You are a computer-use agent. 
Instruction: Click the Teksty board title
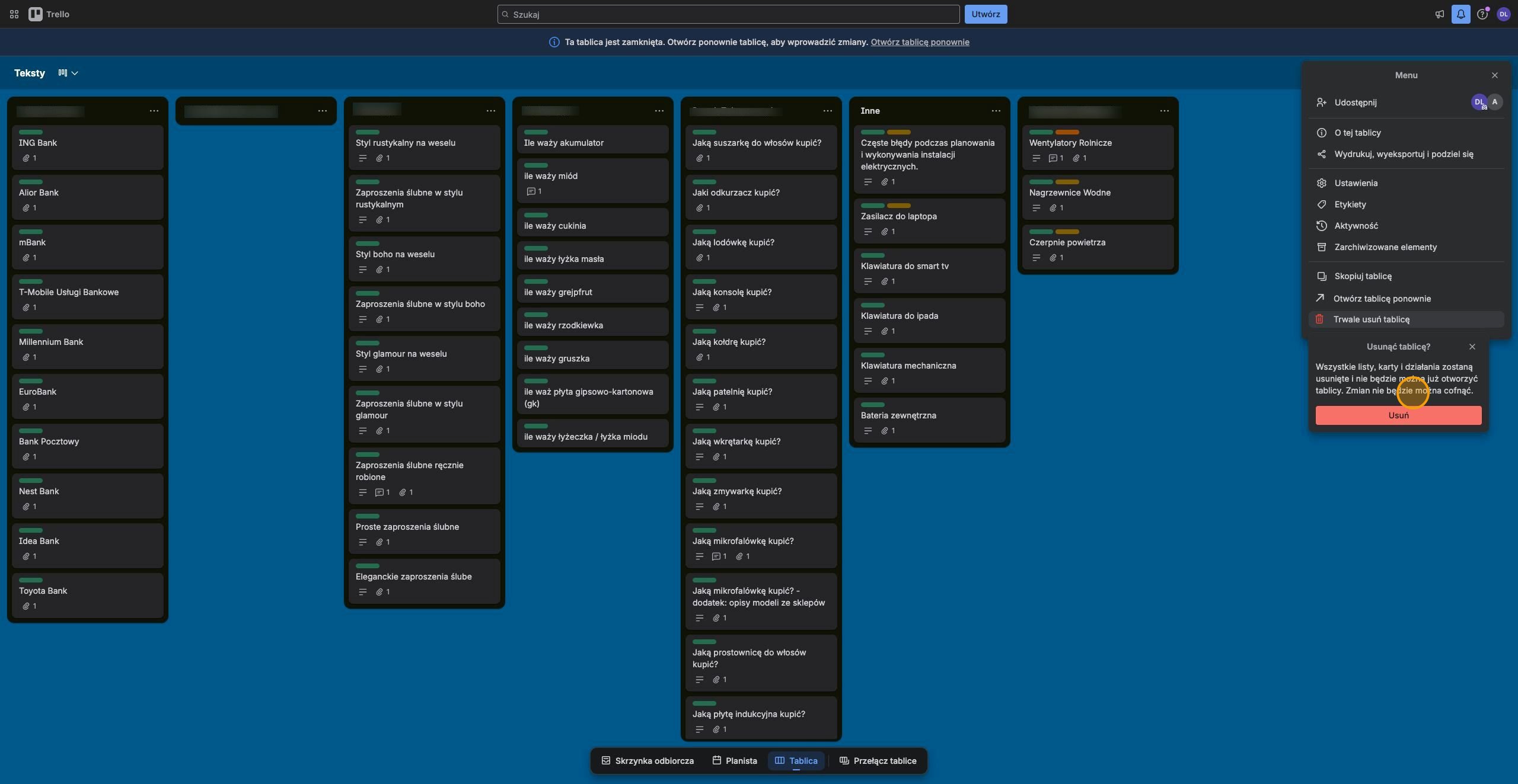[30, 73]
